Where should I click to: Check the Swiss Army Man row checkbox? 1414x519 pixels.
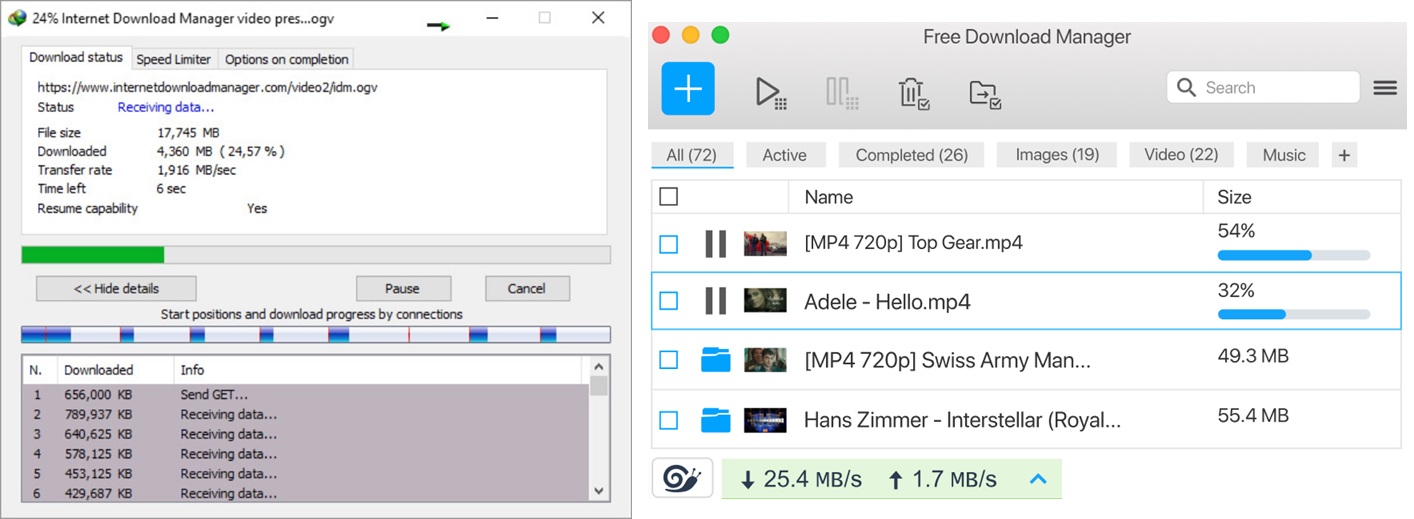click(x=669, y=360)
